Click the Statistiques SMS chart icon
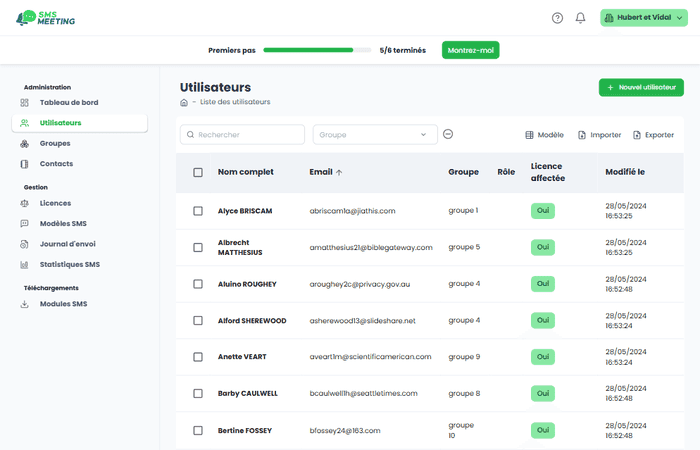This screenshot has width=700, height=450. [25, 265]
